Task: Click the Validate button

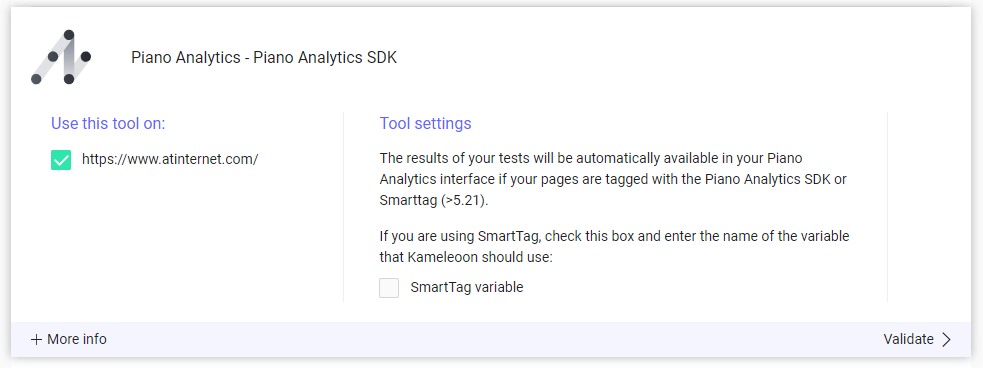Action: point(917,340)
